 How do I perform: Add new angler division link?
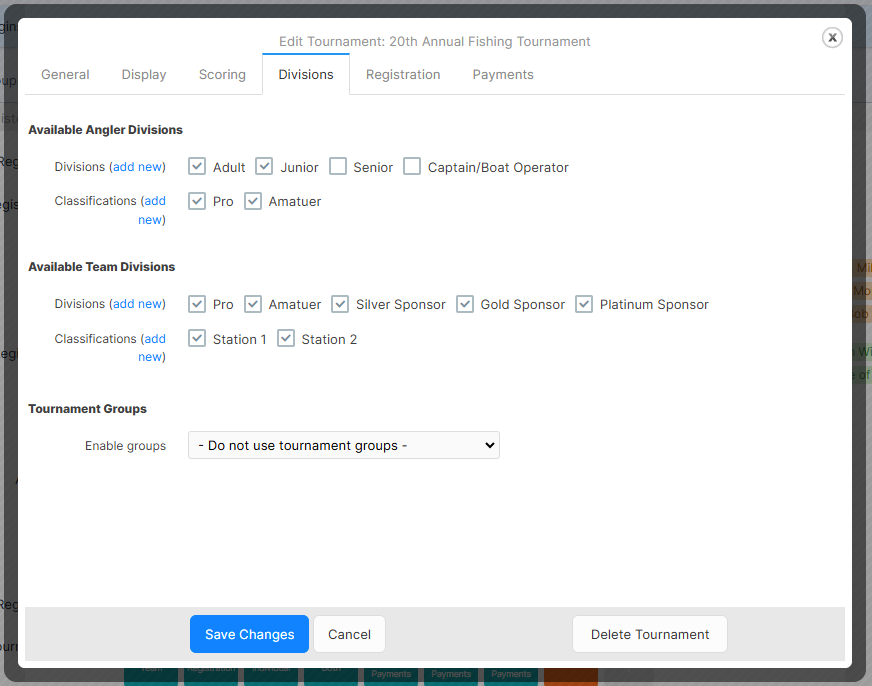[x=137, y=167]
